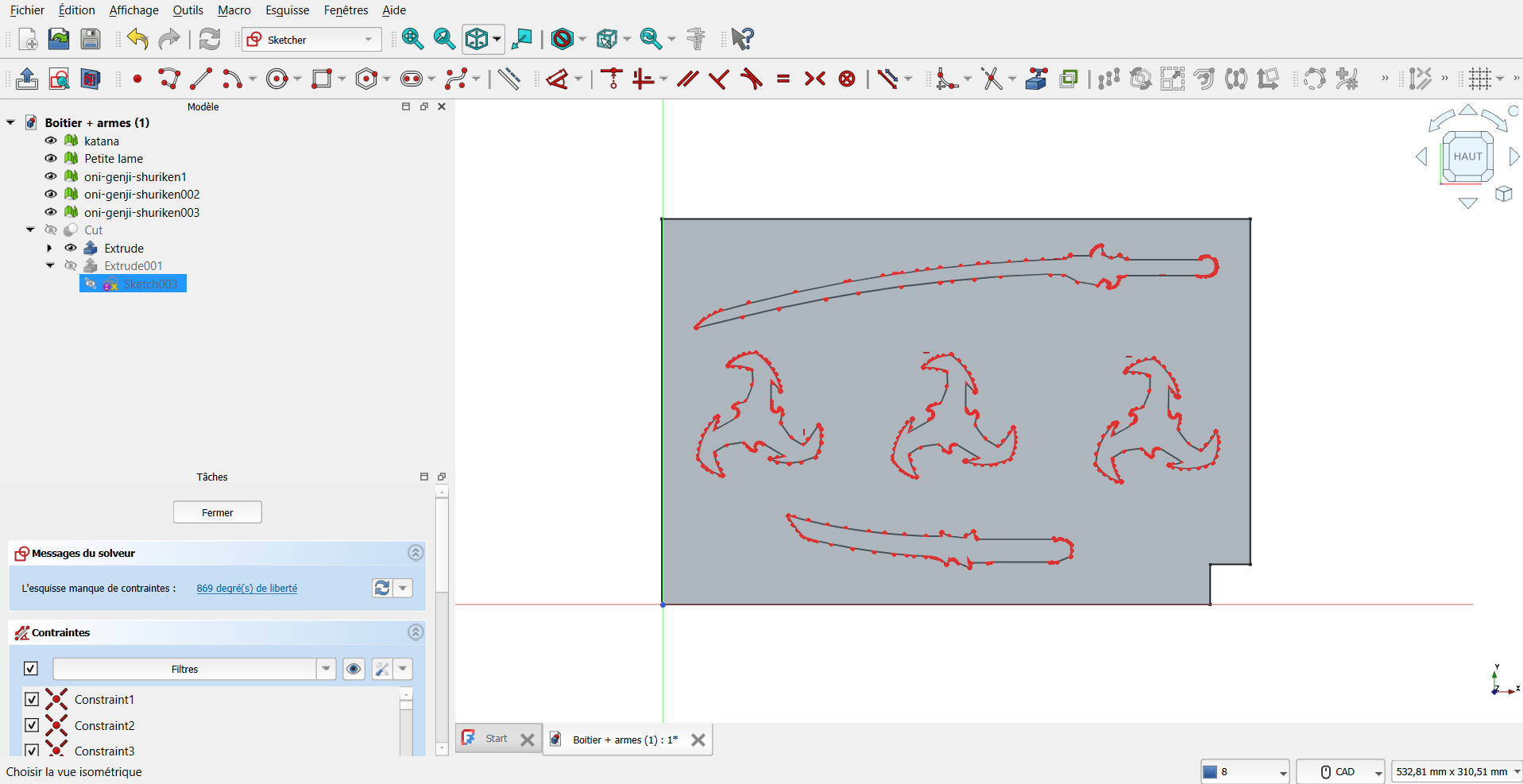Viewport: 1523px width, 784px height.
Task: Select the arc creation tool
Action: point(233,79)
